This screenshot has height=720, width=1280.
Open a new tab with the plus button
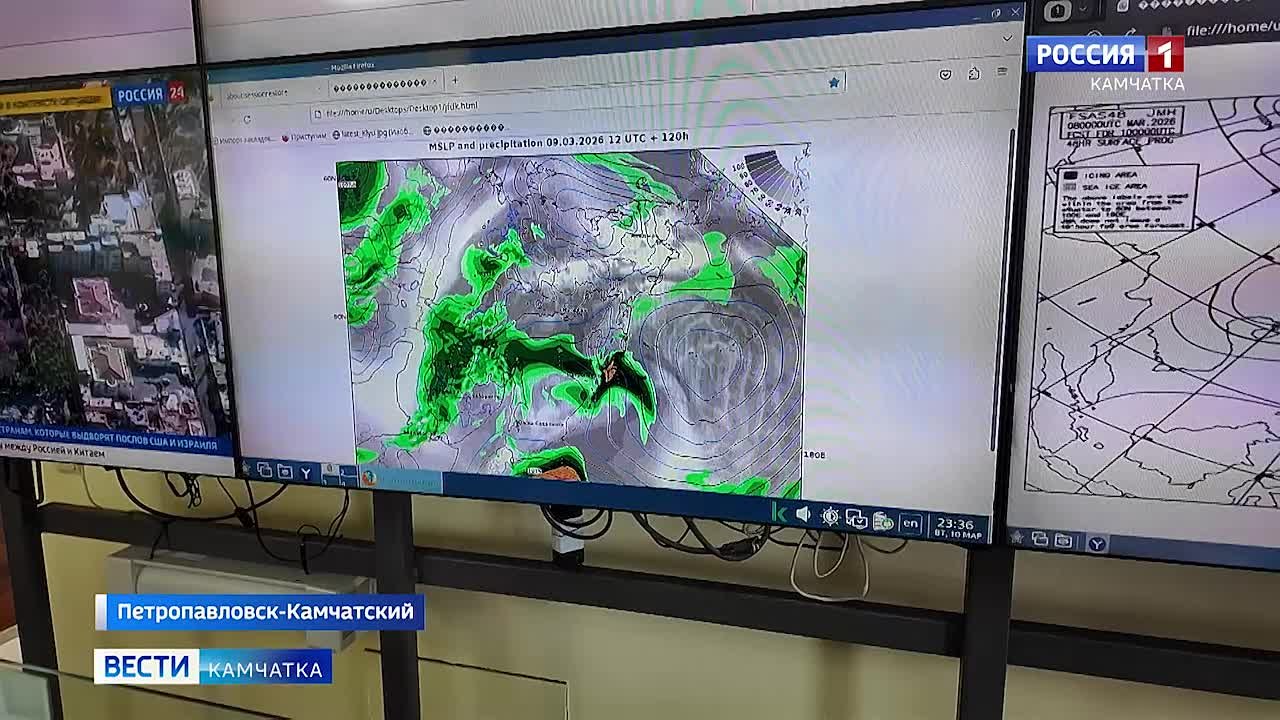click(x=455, y=81)
